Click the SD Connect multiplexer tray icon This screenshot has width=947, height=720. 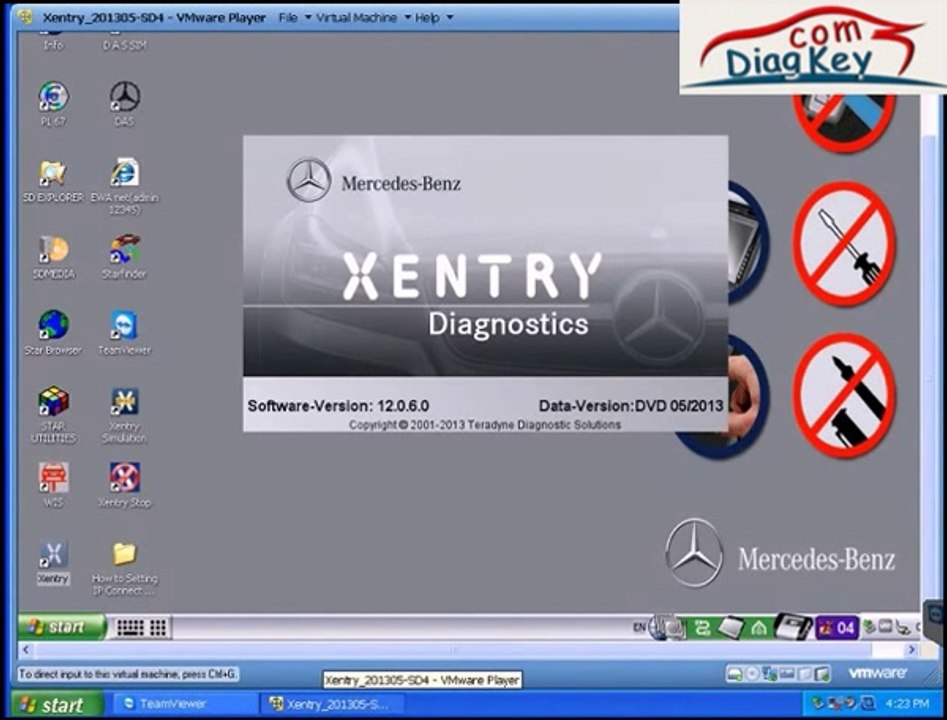click(792, 628)
